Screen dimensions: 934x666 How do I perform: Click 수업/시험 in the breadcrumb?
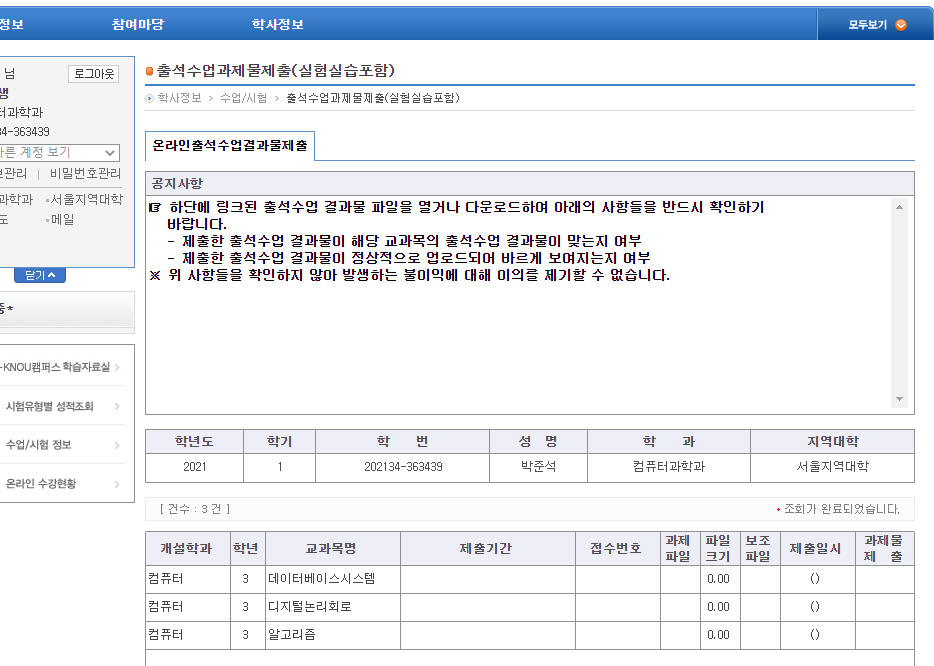tap(243, 98)
